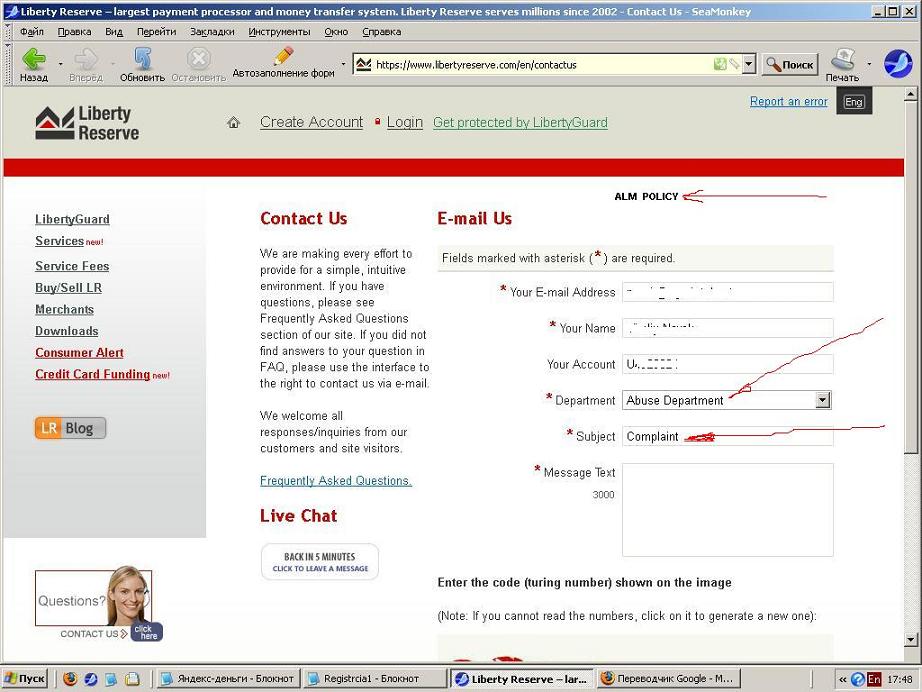Viewport: 922px width, 692px height.
Task: Click the LR Blog button
Action: click(x=71, y=428)
